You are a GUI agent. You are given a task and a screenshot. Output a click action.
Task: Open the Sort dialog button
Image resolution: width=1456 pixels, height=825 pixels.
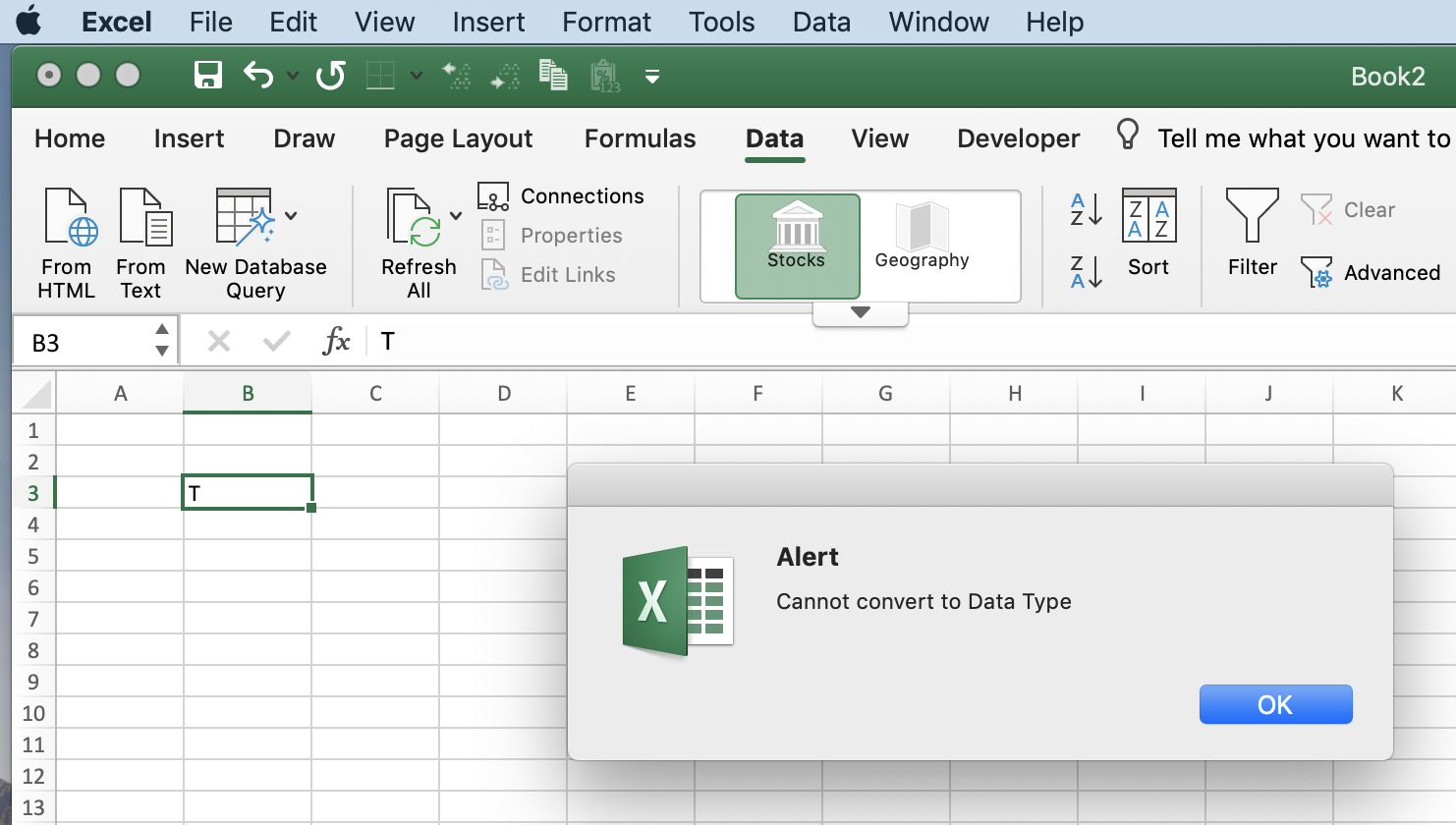[x=1148, y=234]
